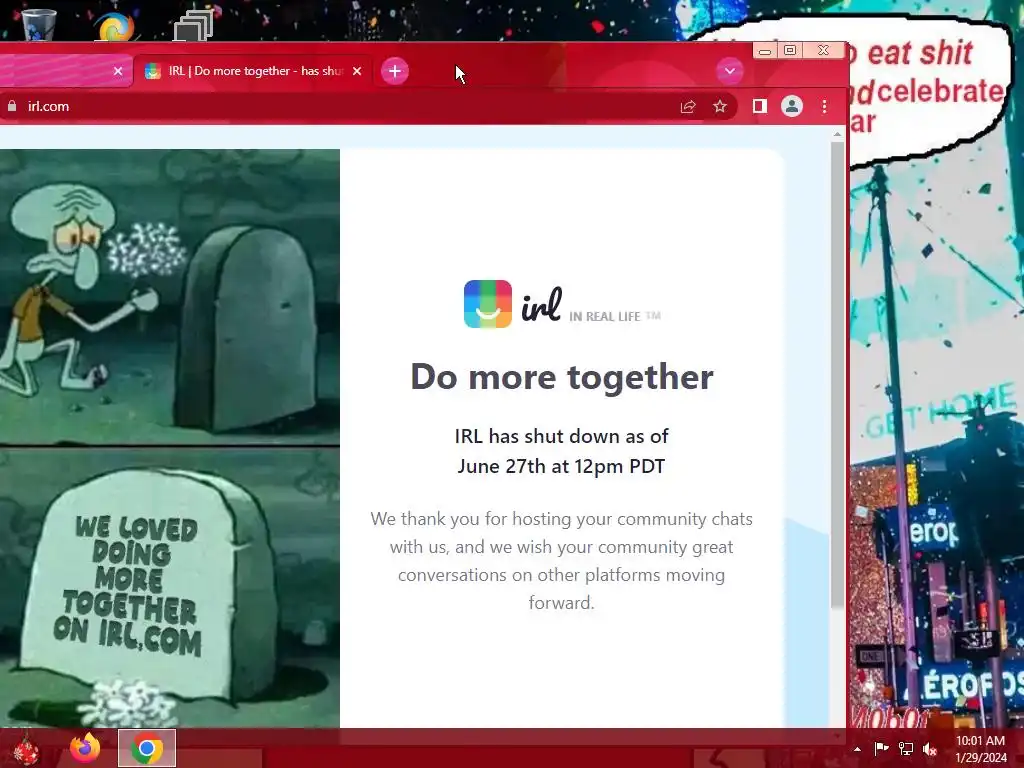The height and width of the screenshot is (768, 1024).
Task: Open the Chrome three-dot menu
Action: pos(824,106)
